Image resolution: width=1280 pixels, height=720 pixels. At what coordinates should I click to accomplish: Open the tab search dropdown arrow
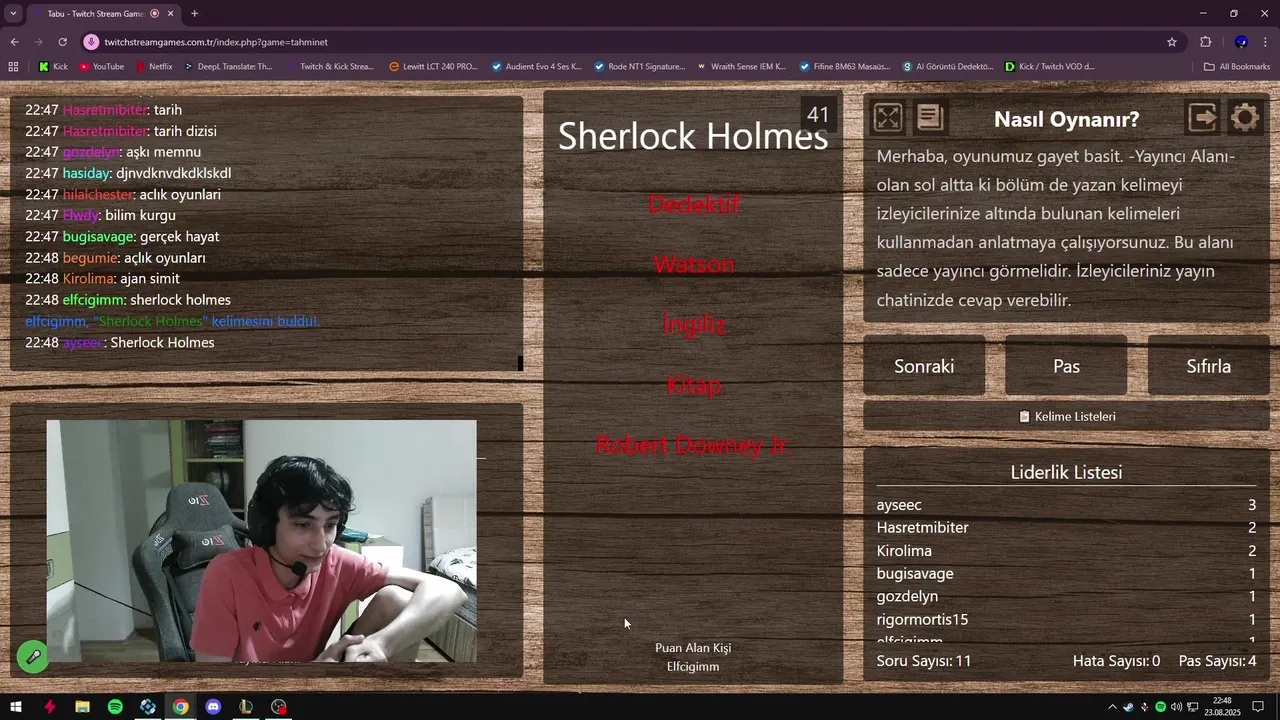click(13, 14)
